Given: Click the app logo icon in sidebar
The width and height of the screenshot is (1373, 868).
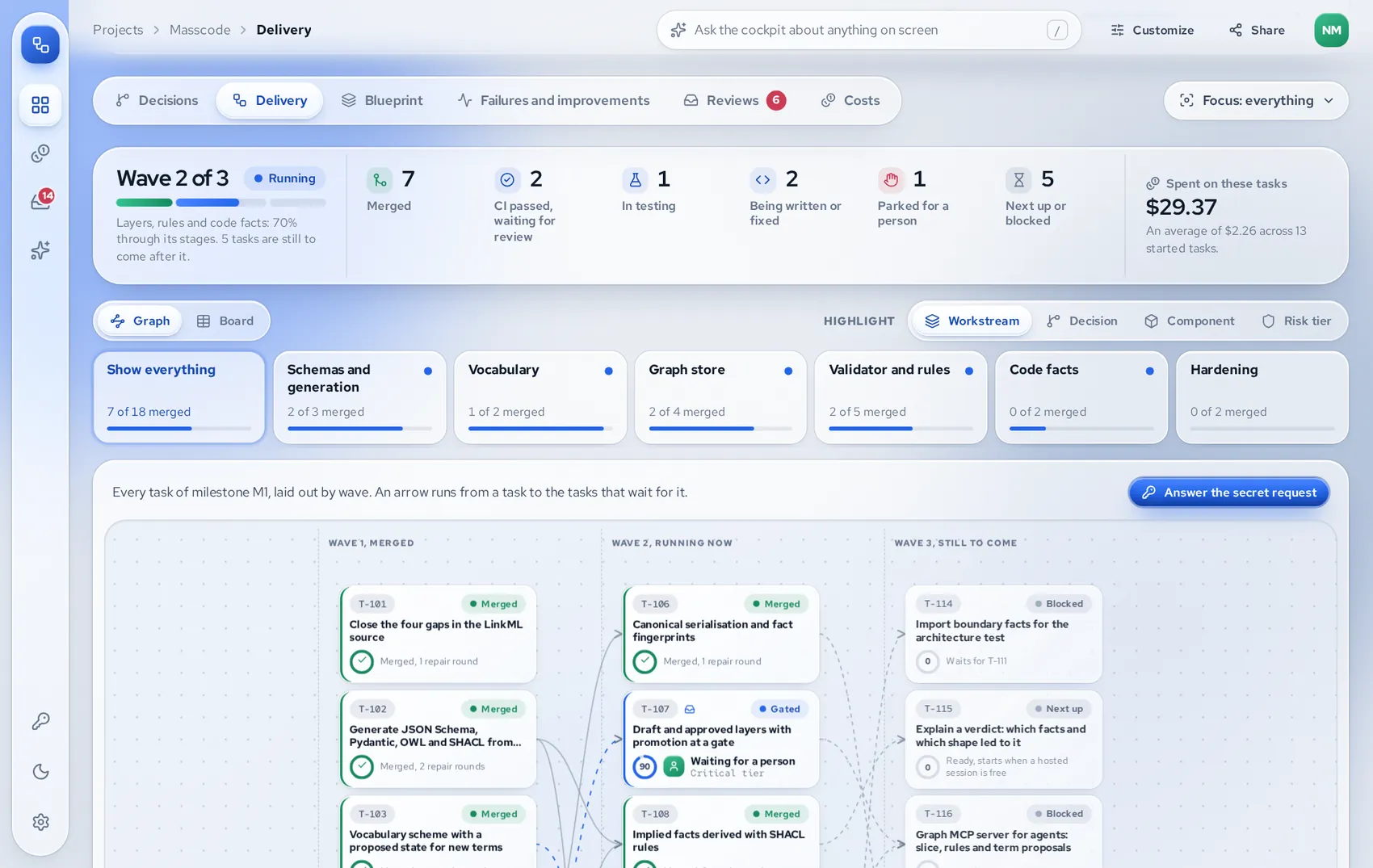Looking at the screenshot, I should pyautogui.click(x=40, y=44).
